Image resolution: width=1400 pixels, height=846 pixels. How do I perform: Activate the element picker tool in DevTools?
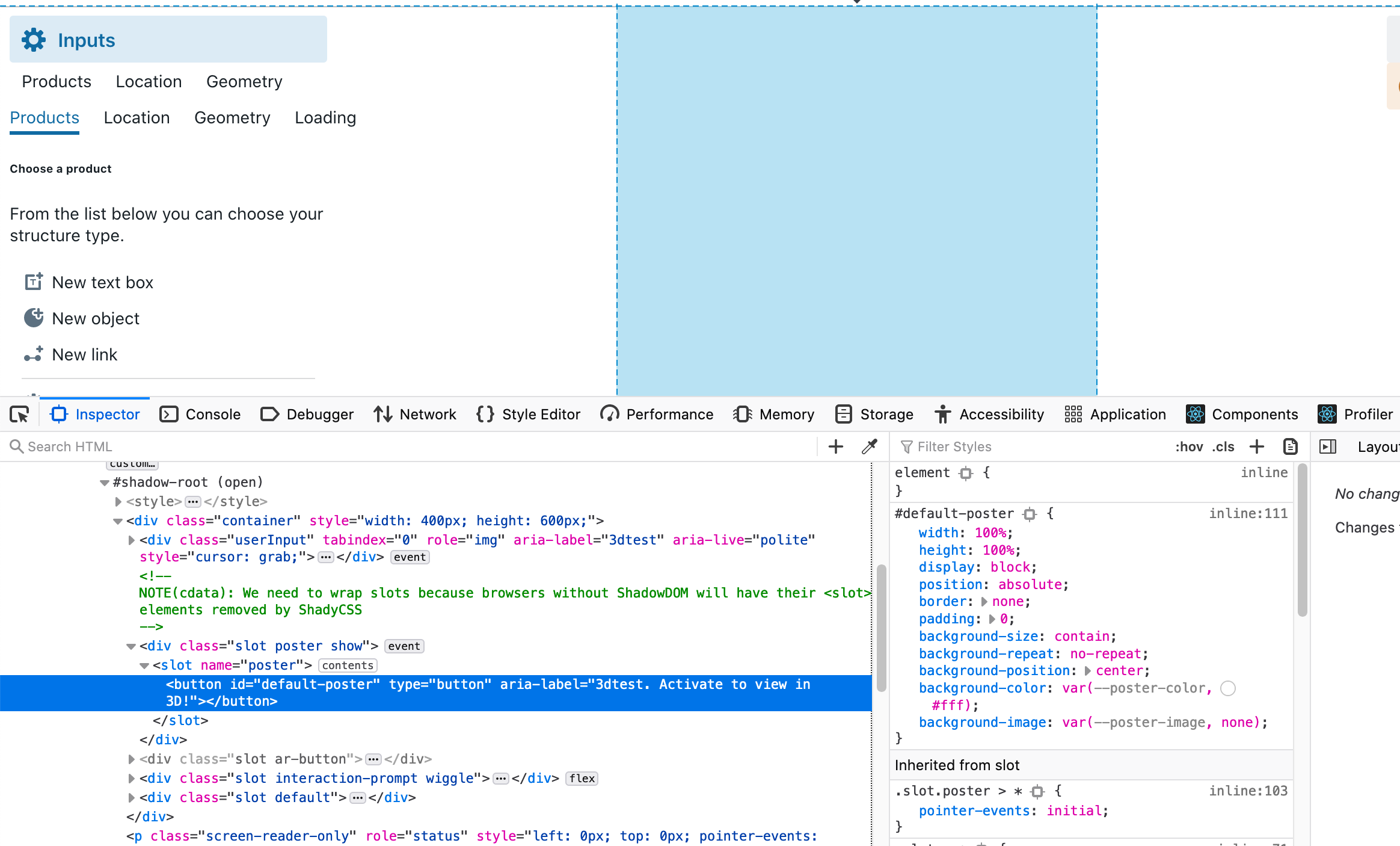pyautogui.click(x=20, y=415)
